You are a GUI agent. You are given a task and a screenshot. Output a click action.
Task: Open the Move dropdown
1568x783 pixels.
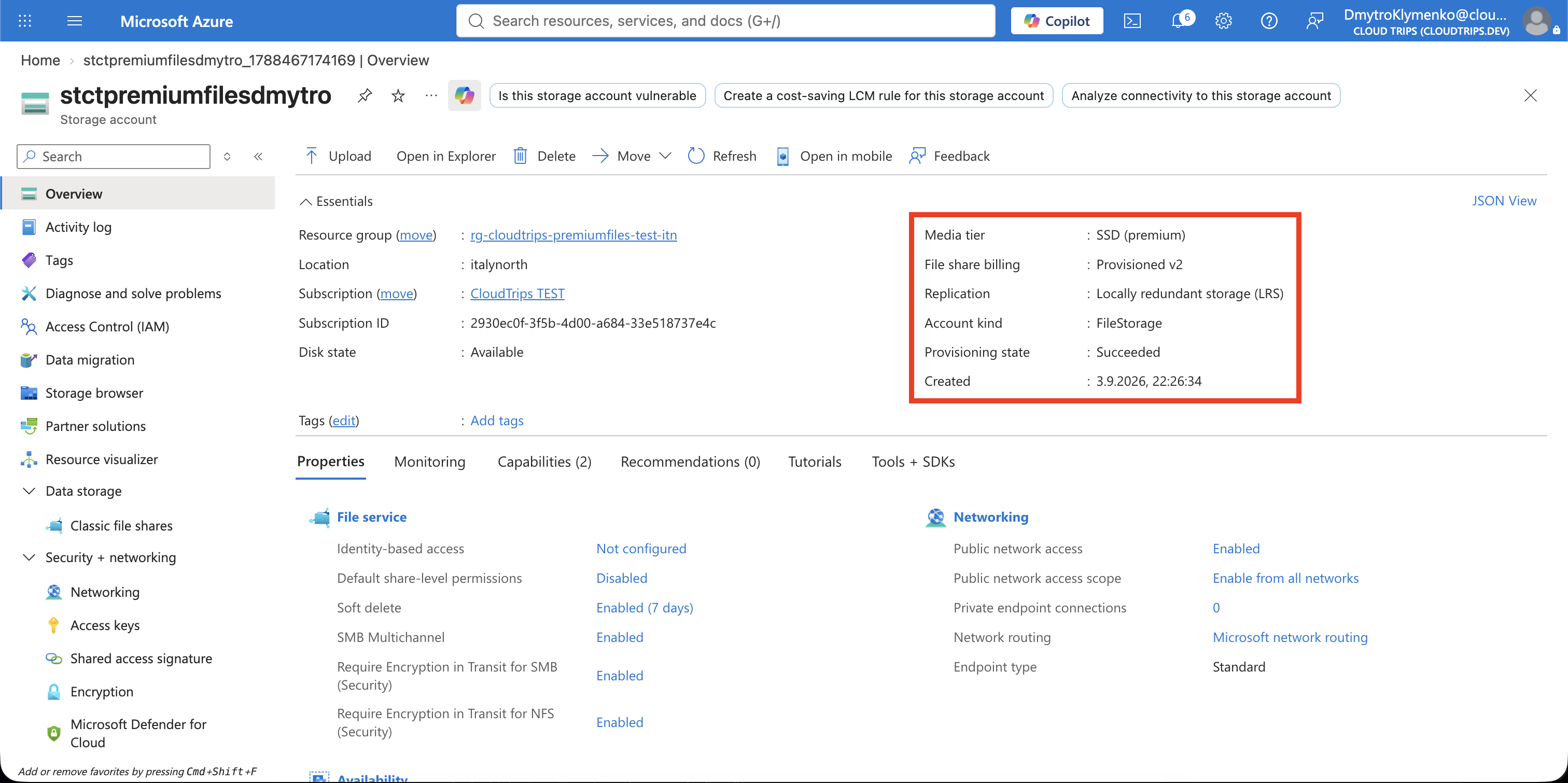pyautogui.click(x=632, y=156)
